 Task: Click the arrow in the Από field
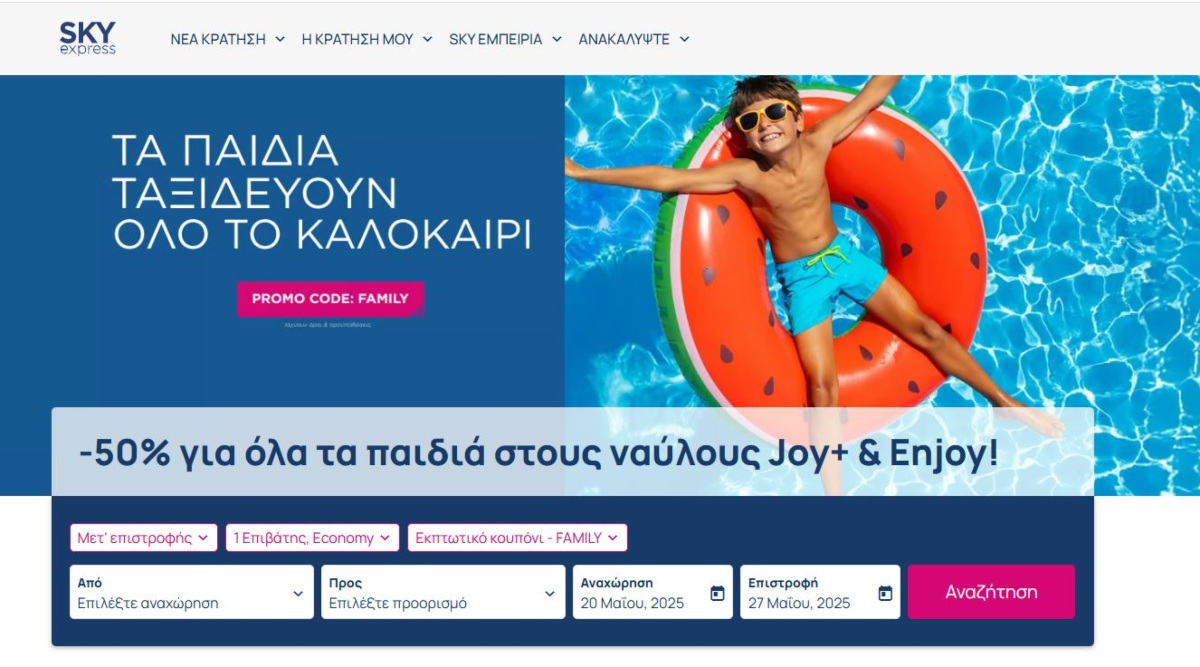pyautogui.click(x=298, y=593)
